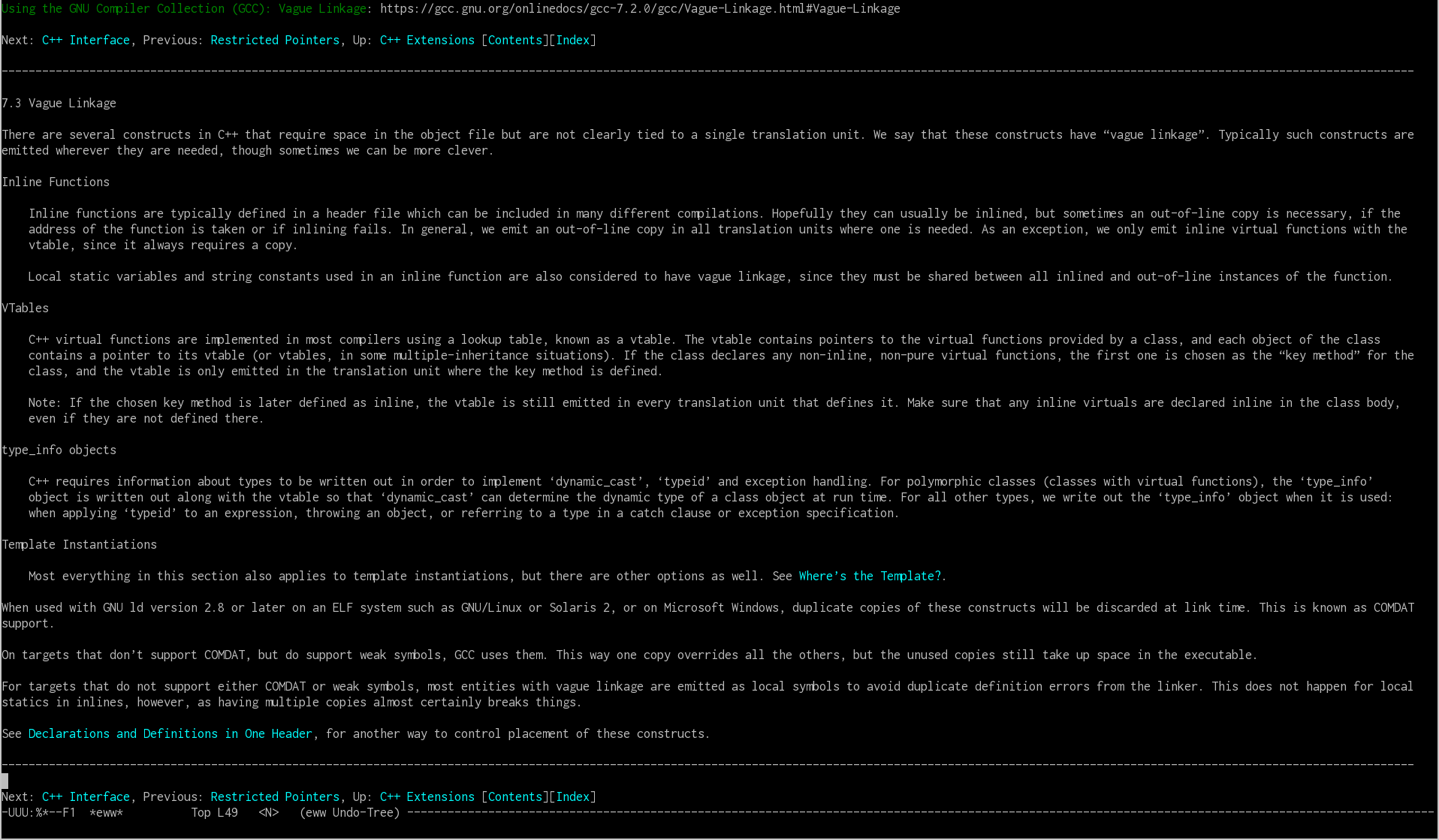Open the top 'Index' link

pos(573,40)
